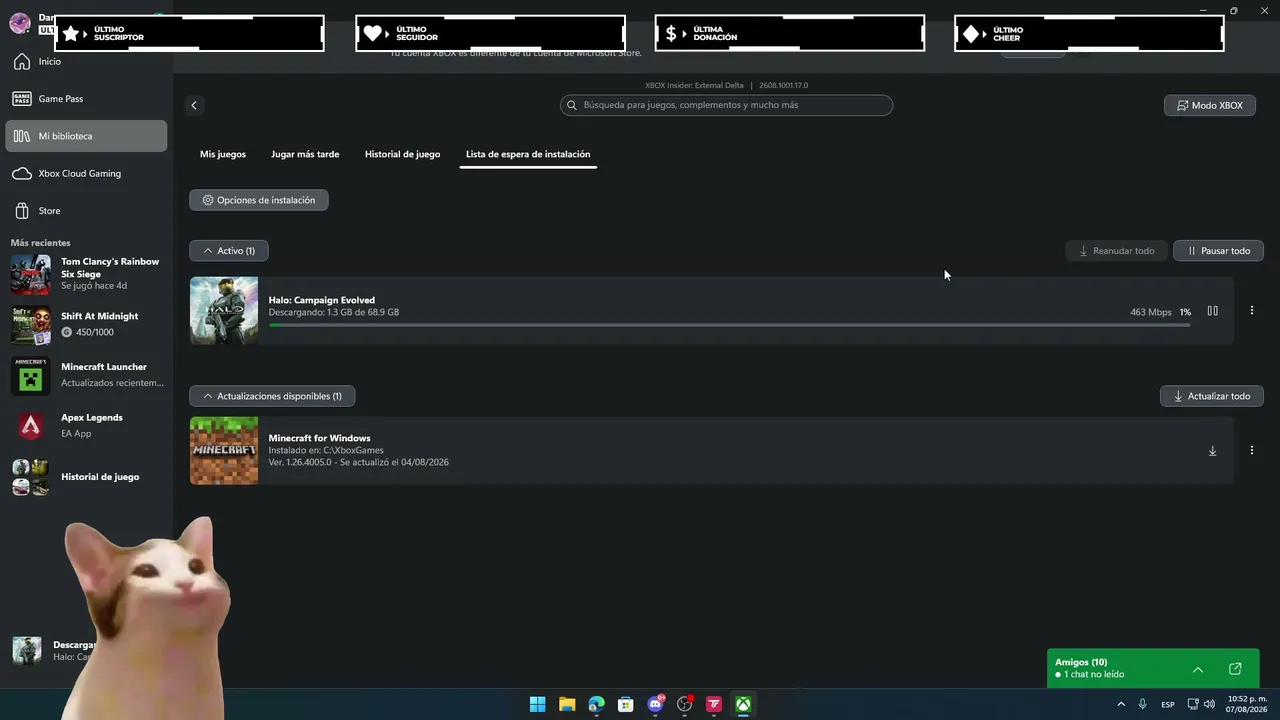Click the Amigos (10) header text

(x=1081, y=662)
